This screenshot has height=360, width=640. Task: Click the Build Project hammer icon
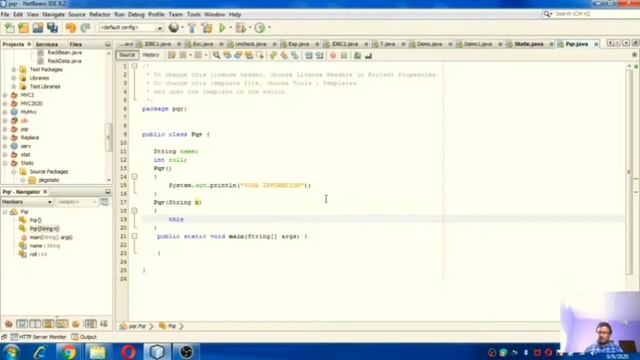pyautogui.click(x=192, y=28)
